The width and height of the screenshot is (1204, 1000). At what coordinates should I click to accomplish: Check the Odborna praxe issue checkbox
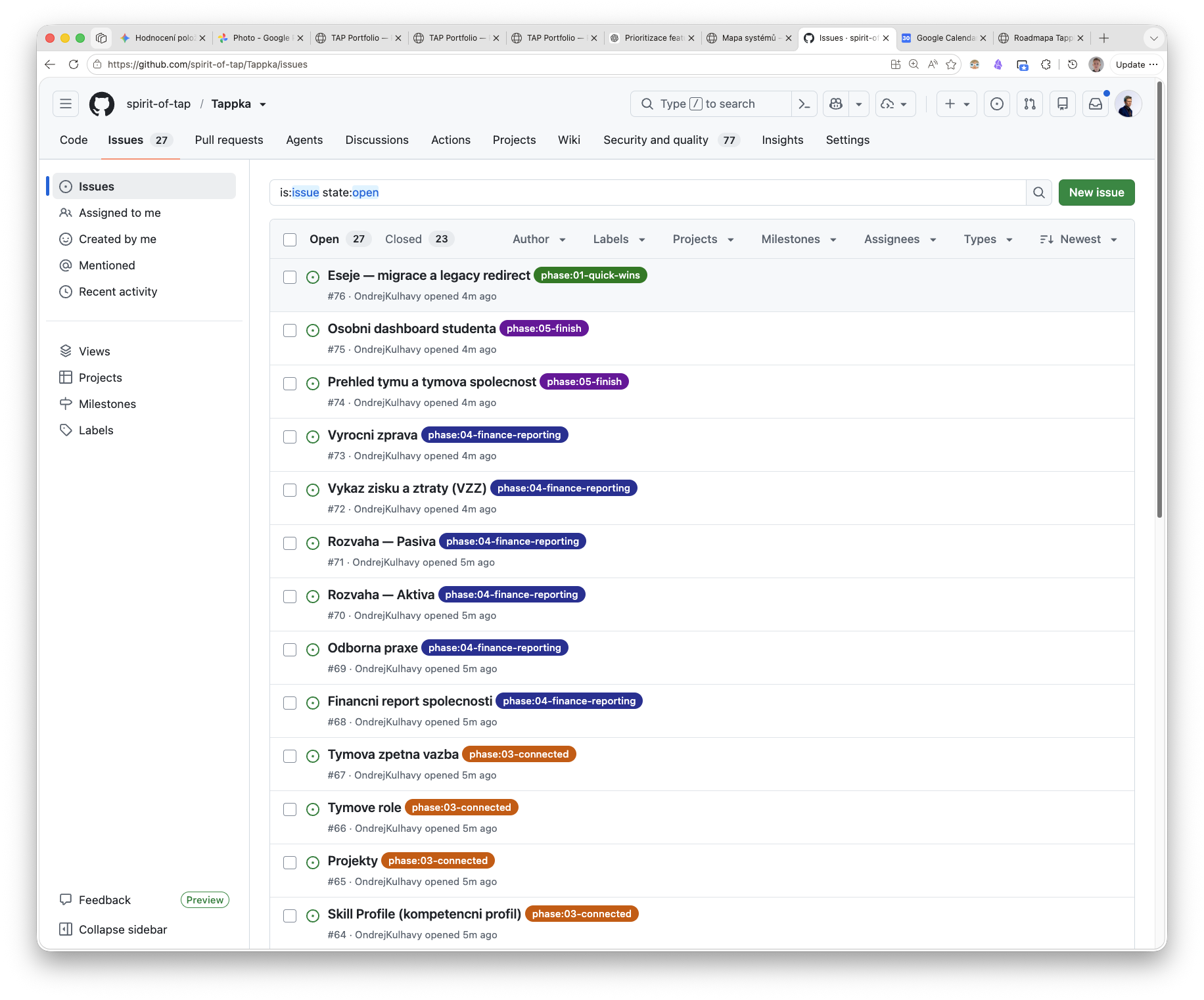pyautogui.click(x=290, y=650)
